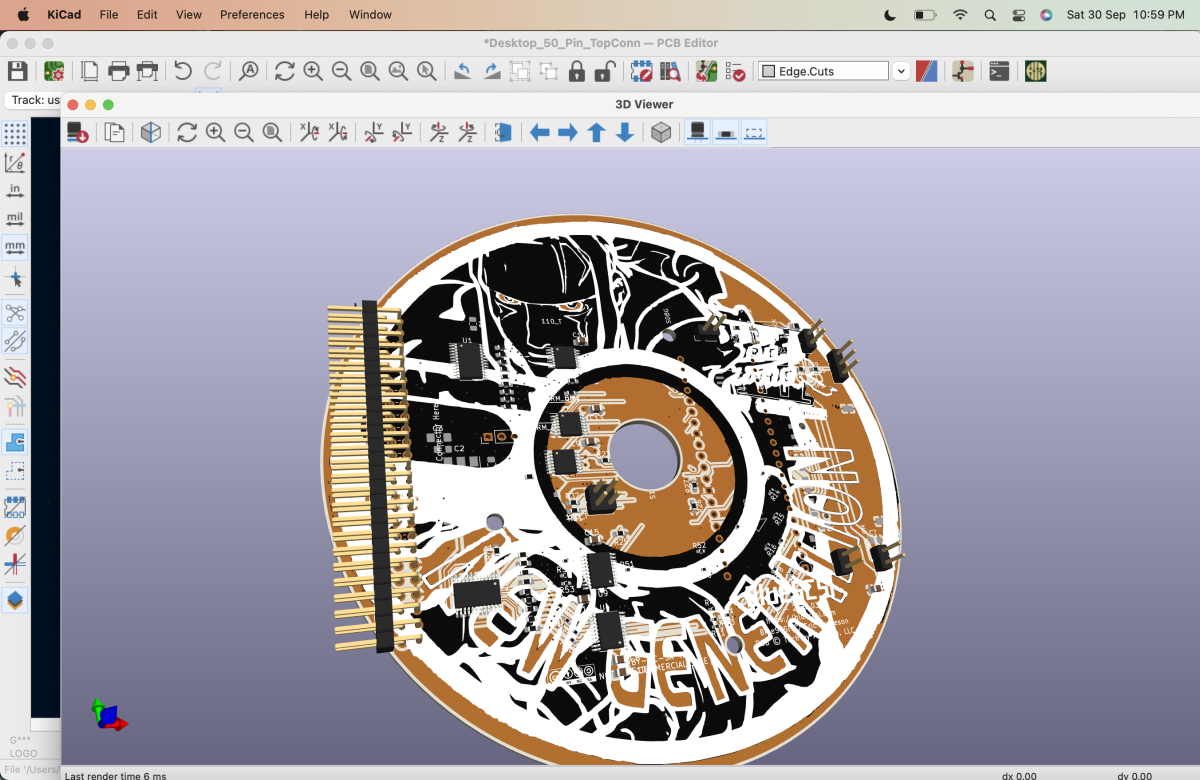This screenshot has height=780, width=1200.
Task: Open the Footprint Library Browser
Action: click(x=670, y=71)
